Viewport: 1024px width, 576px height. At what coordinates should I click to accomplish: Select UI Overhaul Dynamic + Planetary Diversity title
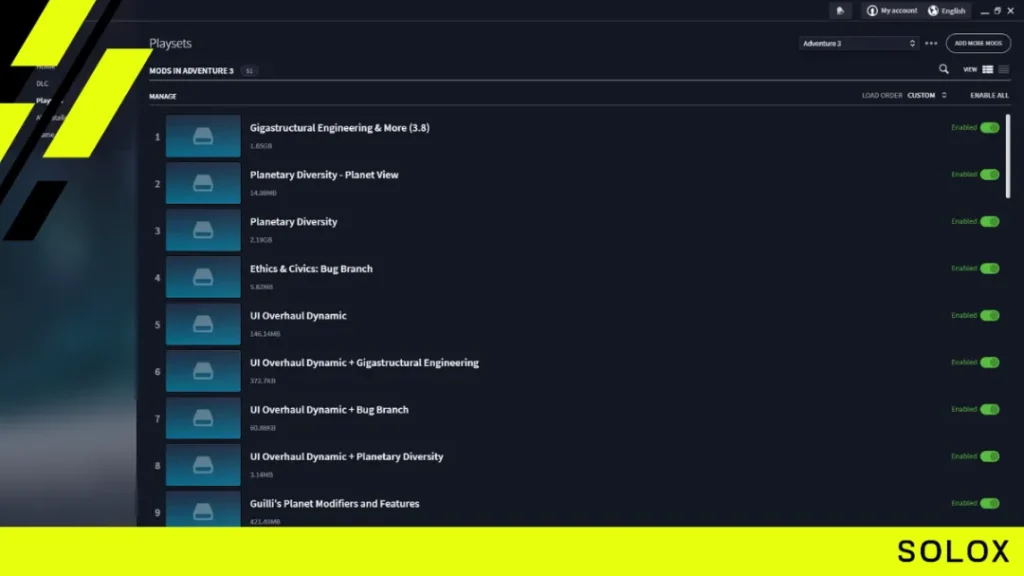click(x=346, y=457)
